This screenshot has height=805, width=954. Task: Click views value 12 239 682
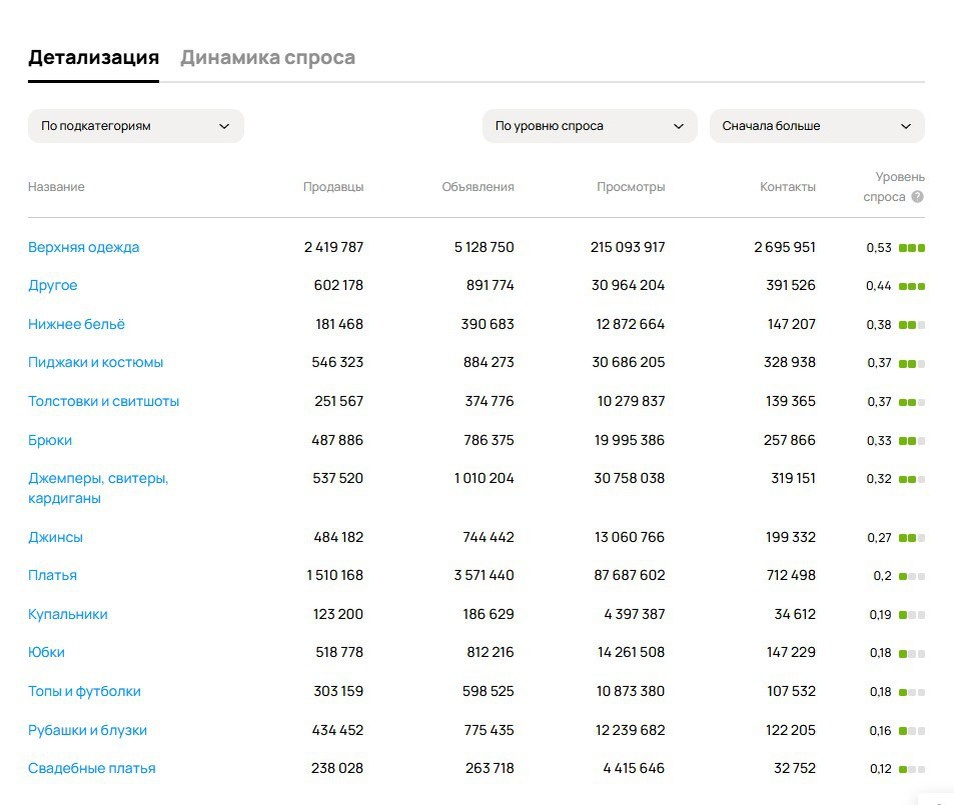tap(630, 730)
